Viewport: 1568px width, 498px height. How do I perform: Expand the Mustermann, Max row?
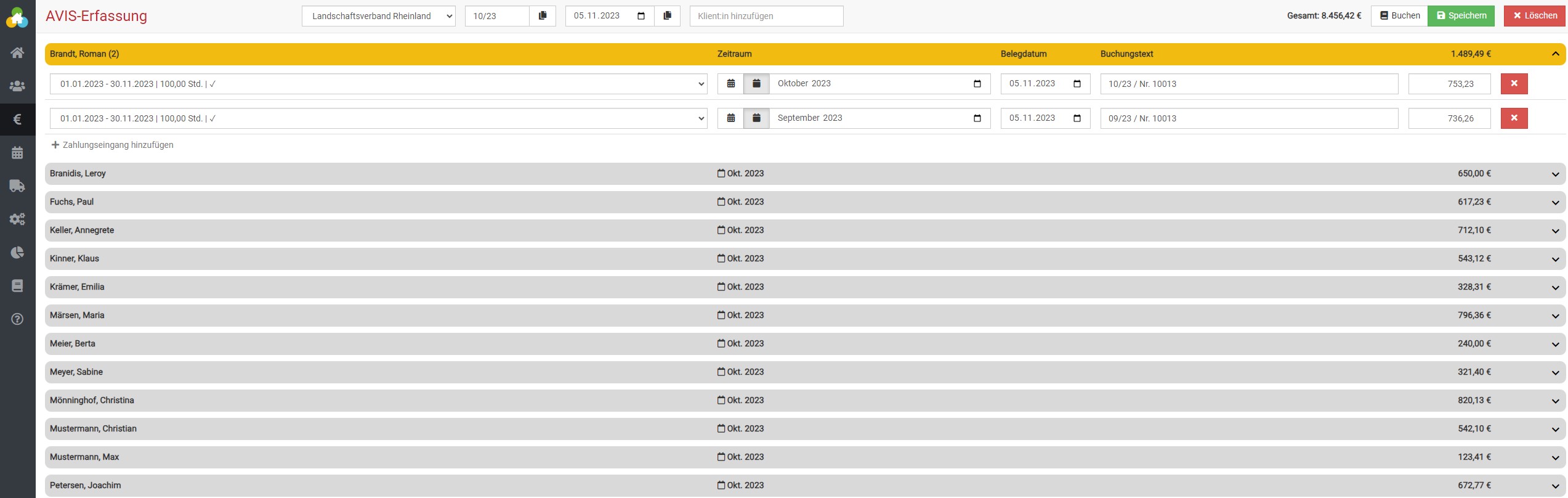coord(1554,457)
